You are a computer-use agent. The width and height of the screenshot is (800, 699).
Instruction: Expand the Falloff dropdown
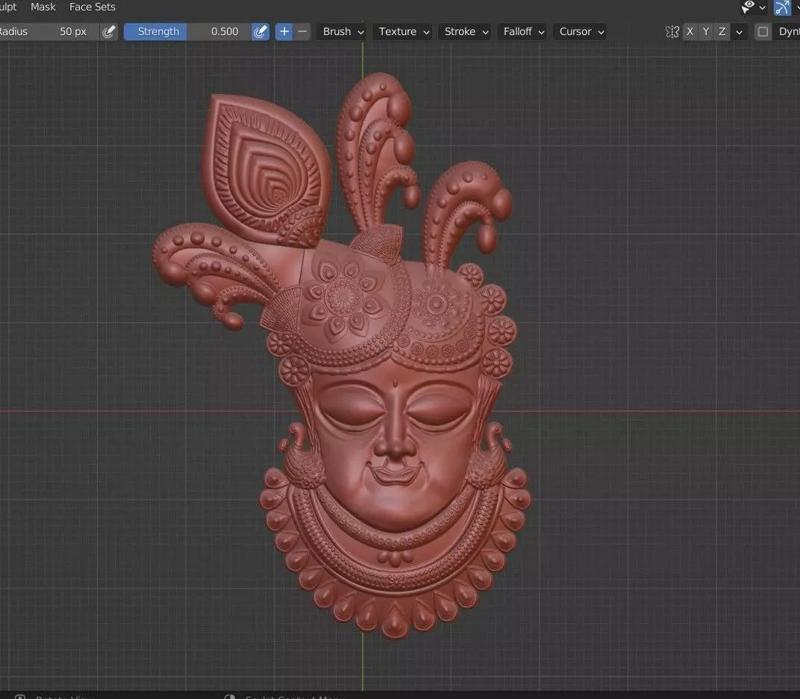[524, 32]
